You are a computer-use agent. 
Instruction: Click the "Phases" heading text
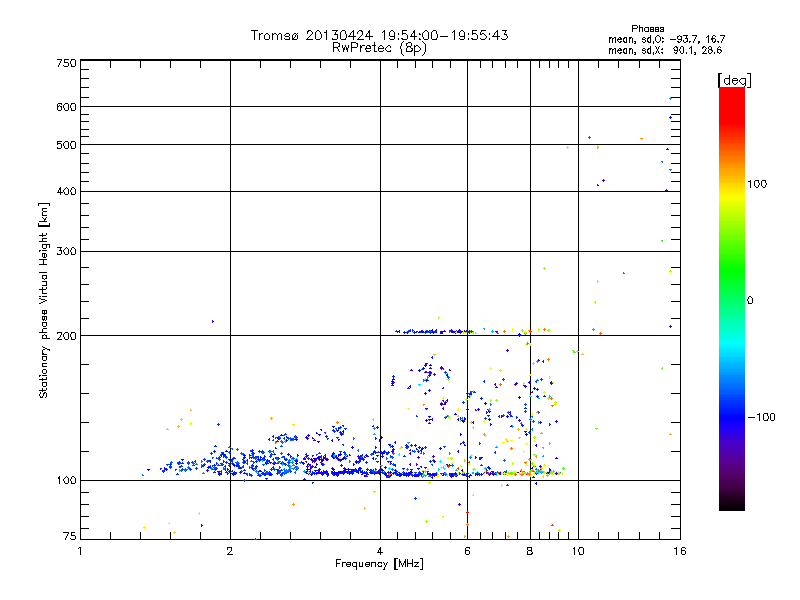pyautogui.click(x=647, y=29)
